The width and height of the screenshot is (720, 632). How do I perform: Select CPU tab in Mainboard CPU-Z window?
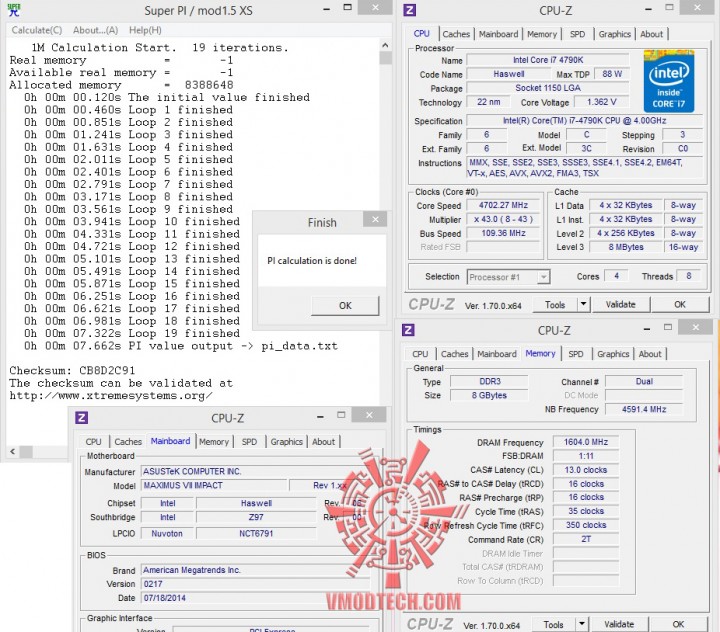point(93,442)
